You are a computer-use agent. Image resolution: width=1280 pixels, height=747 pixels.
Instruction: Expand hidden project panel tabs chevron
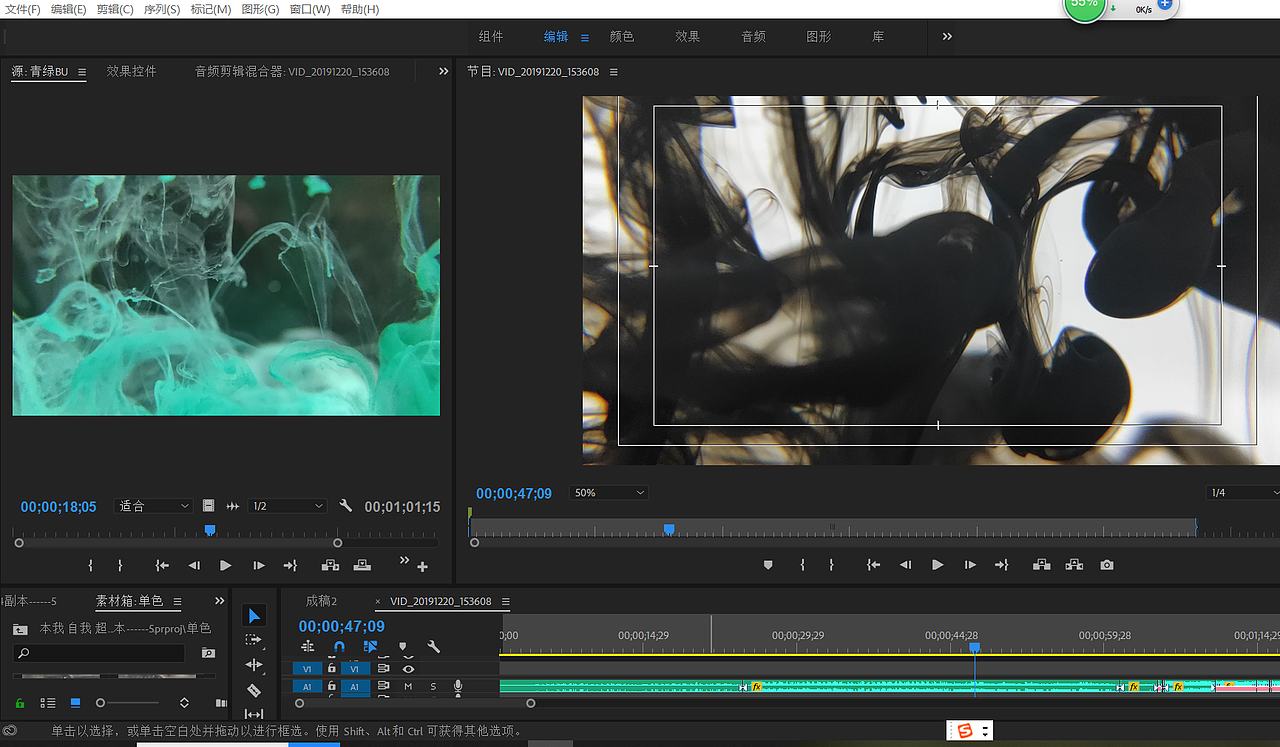pos(220,601)
